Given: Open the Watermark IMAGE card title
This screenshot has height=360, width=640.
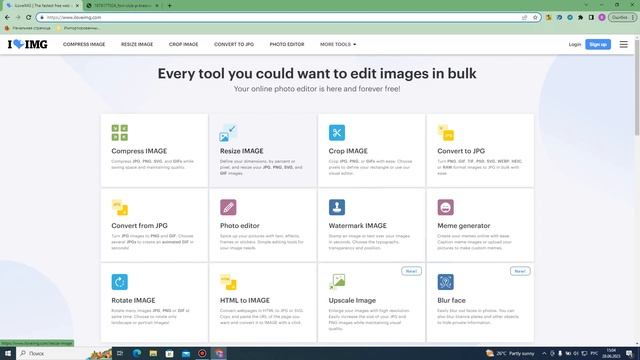Looking at the screenshot, I should tap(358, 226).
